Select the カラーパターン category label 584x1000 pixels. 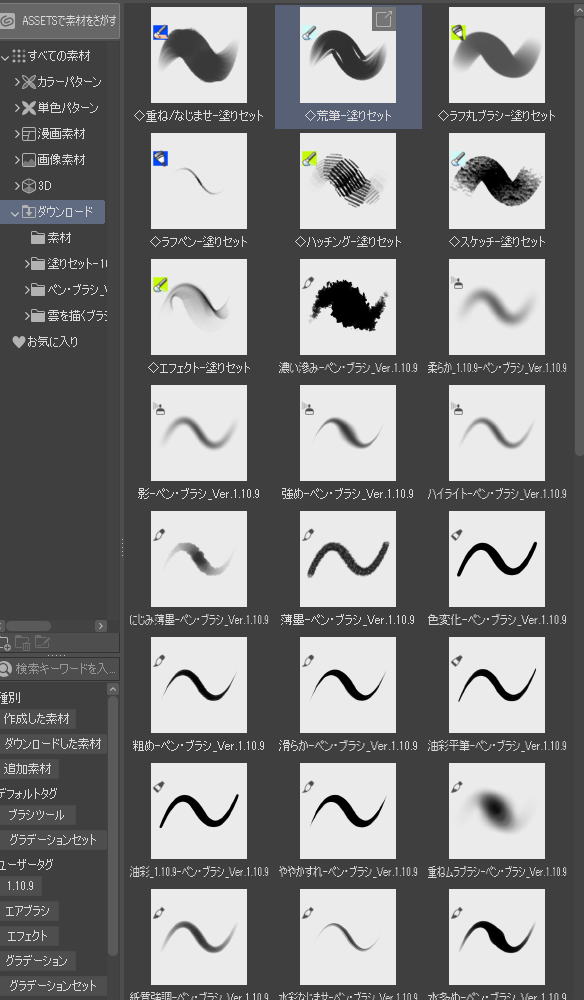coord(69,82)
